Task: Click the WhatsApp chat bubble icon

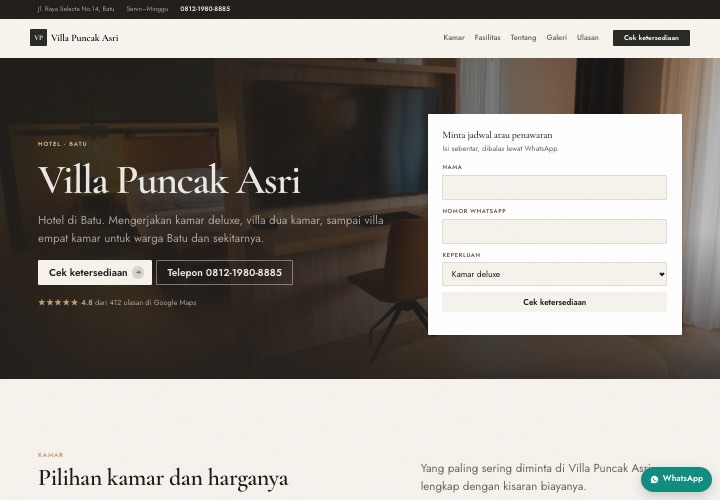Action: [x=654, y=479]
